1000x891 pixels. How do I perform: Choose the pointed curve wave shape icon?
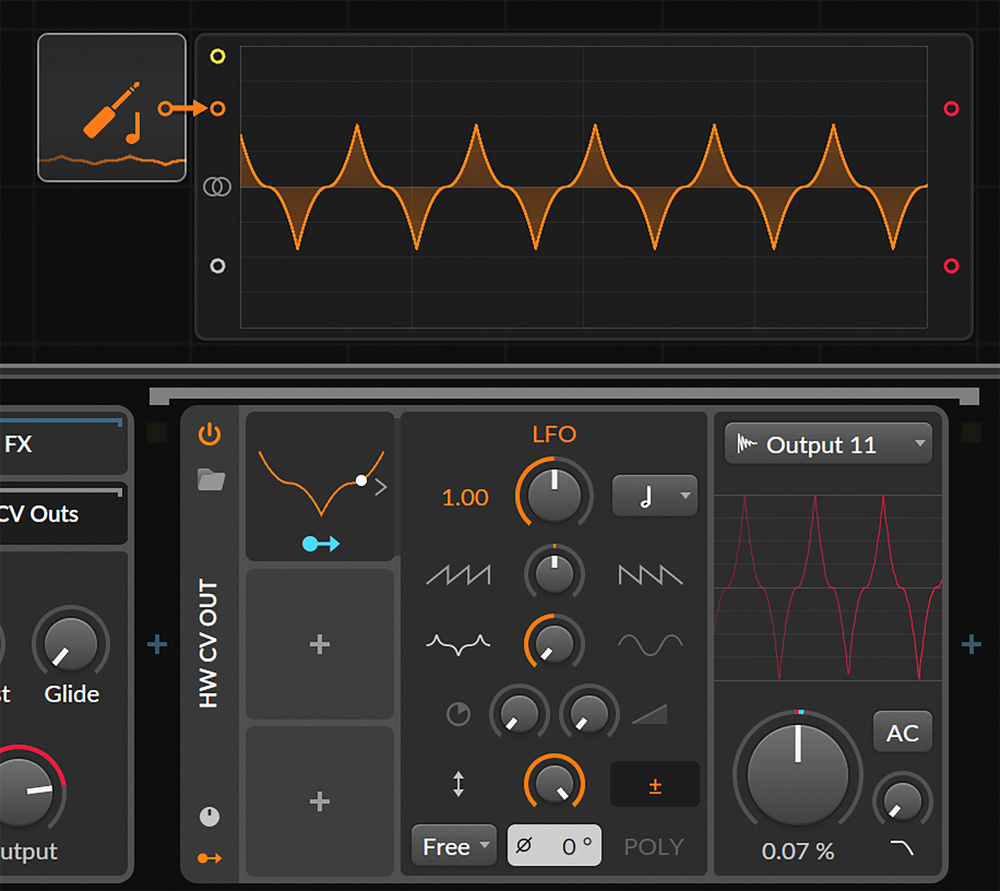coord(458,642)
